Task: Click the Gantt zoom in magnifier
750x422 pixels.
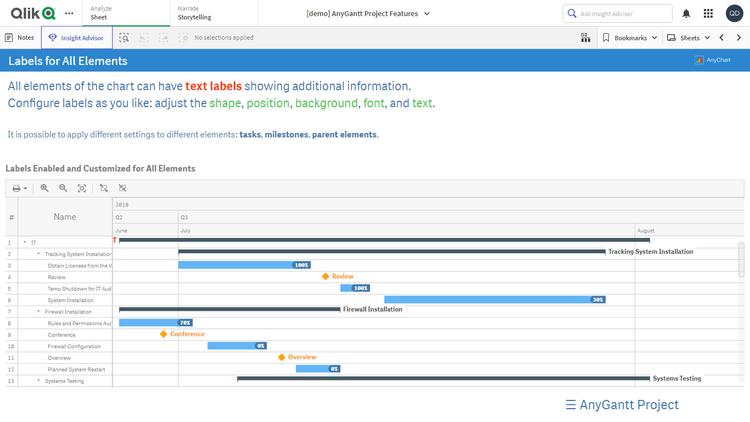Action: pos(44,188)
